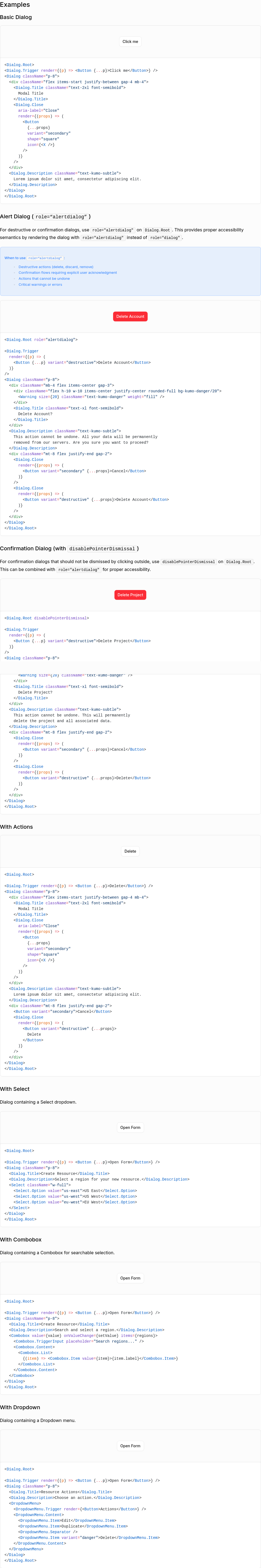Click the Delete button under With Actions
The width and height of the screenshot is (261, 1568).
130,851
